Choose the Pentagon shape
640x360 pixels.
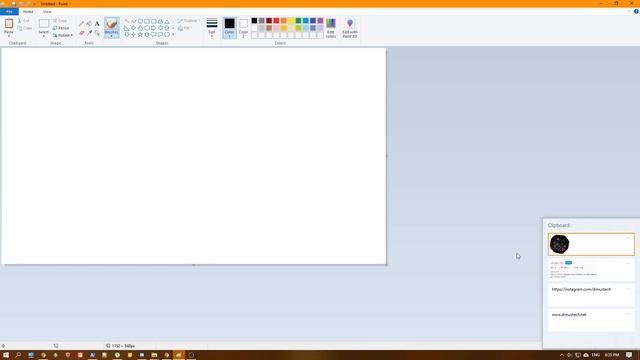point(140,28)
